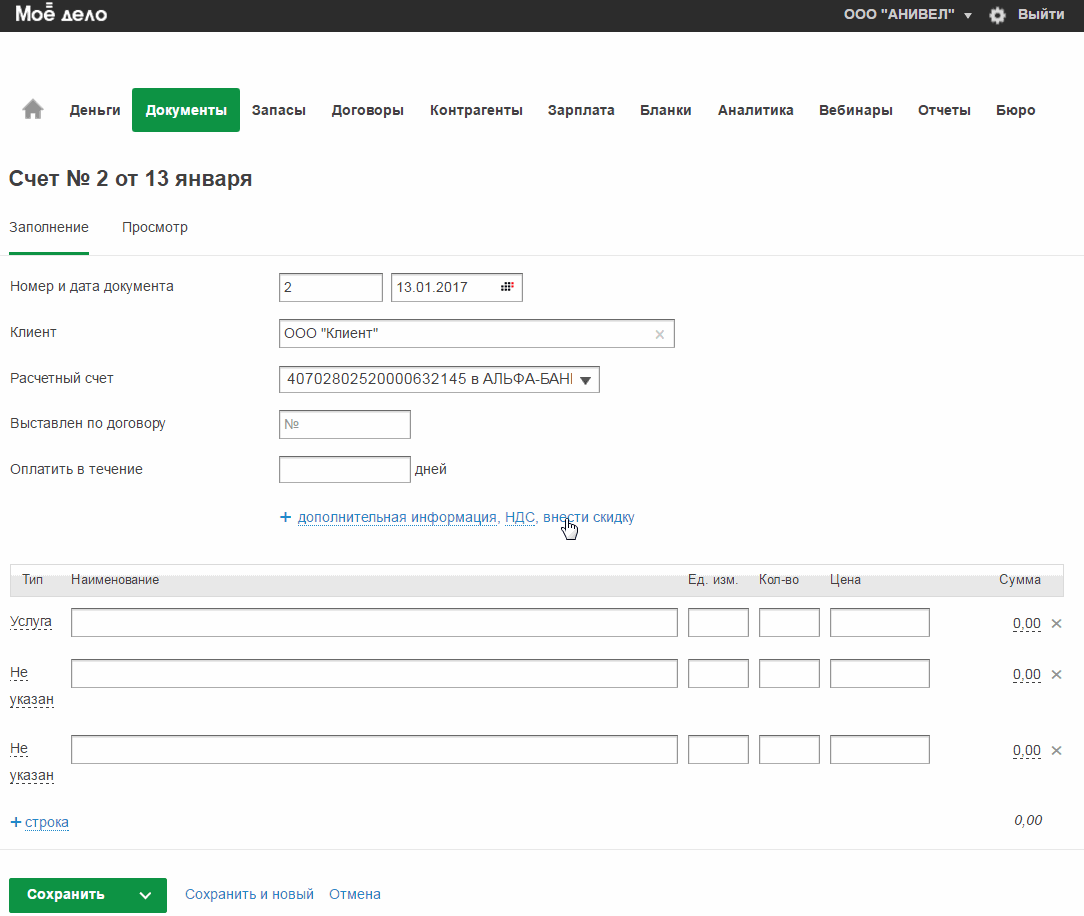Click the Отмена link
The height and width of the screenshot is (916, 1084).
click(355, 895)
